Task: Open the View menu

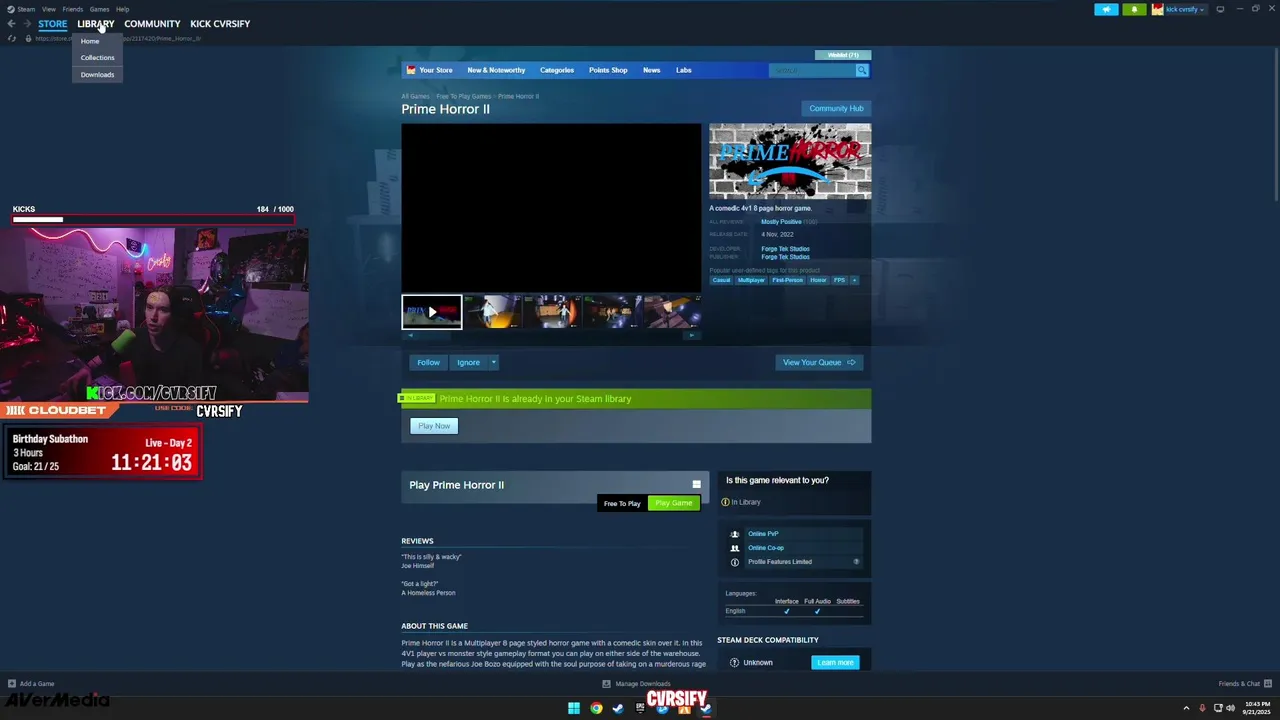Action: point(48,9)
